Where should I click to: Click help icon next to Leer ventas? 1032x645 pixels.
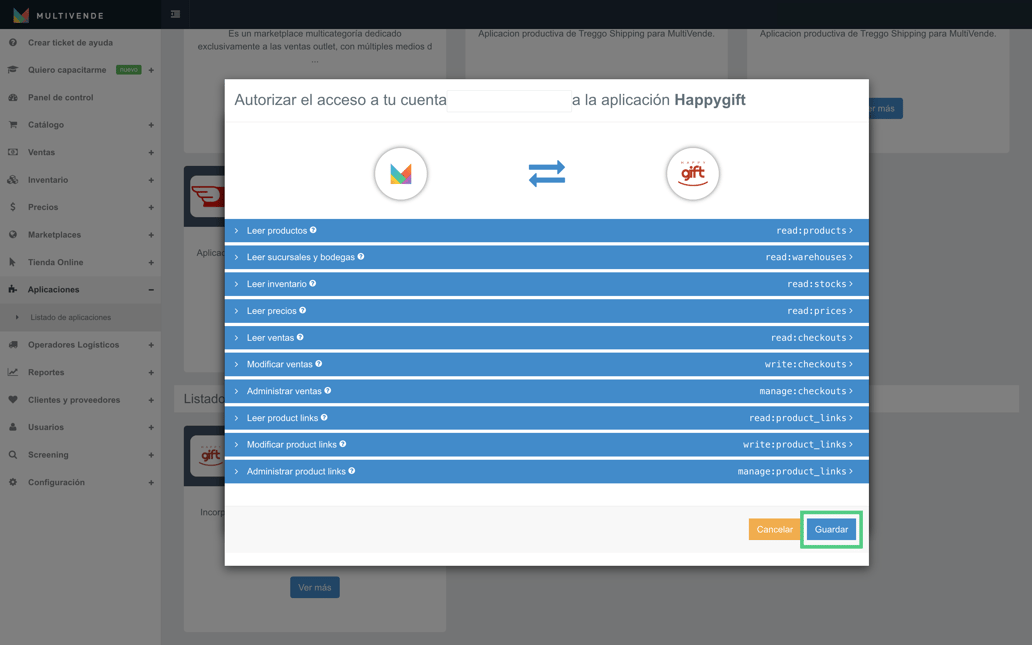[x=300, y=337]
